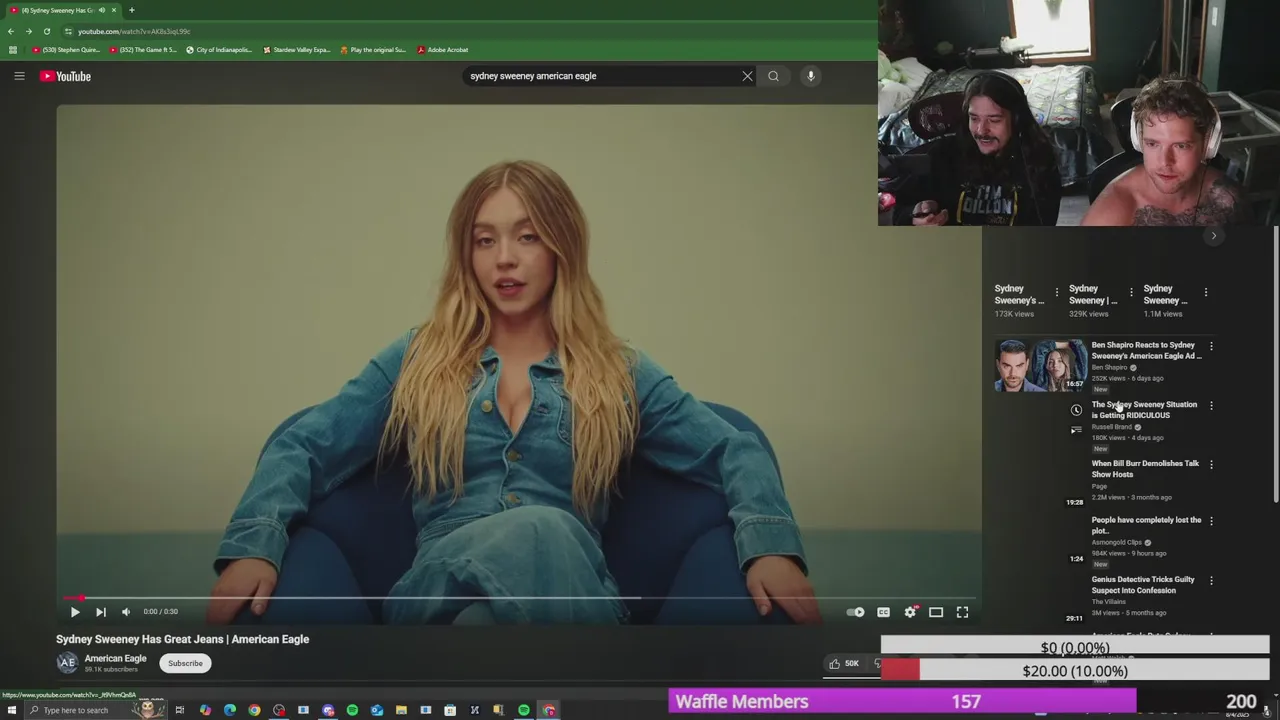Launch Microsoft Edge from taskbar
The height and width of the screenshot is (720, 1280).
click(230, 710)
